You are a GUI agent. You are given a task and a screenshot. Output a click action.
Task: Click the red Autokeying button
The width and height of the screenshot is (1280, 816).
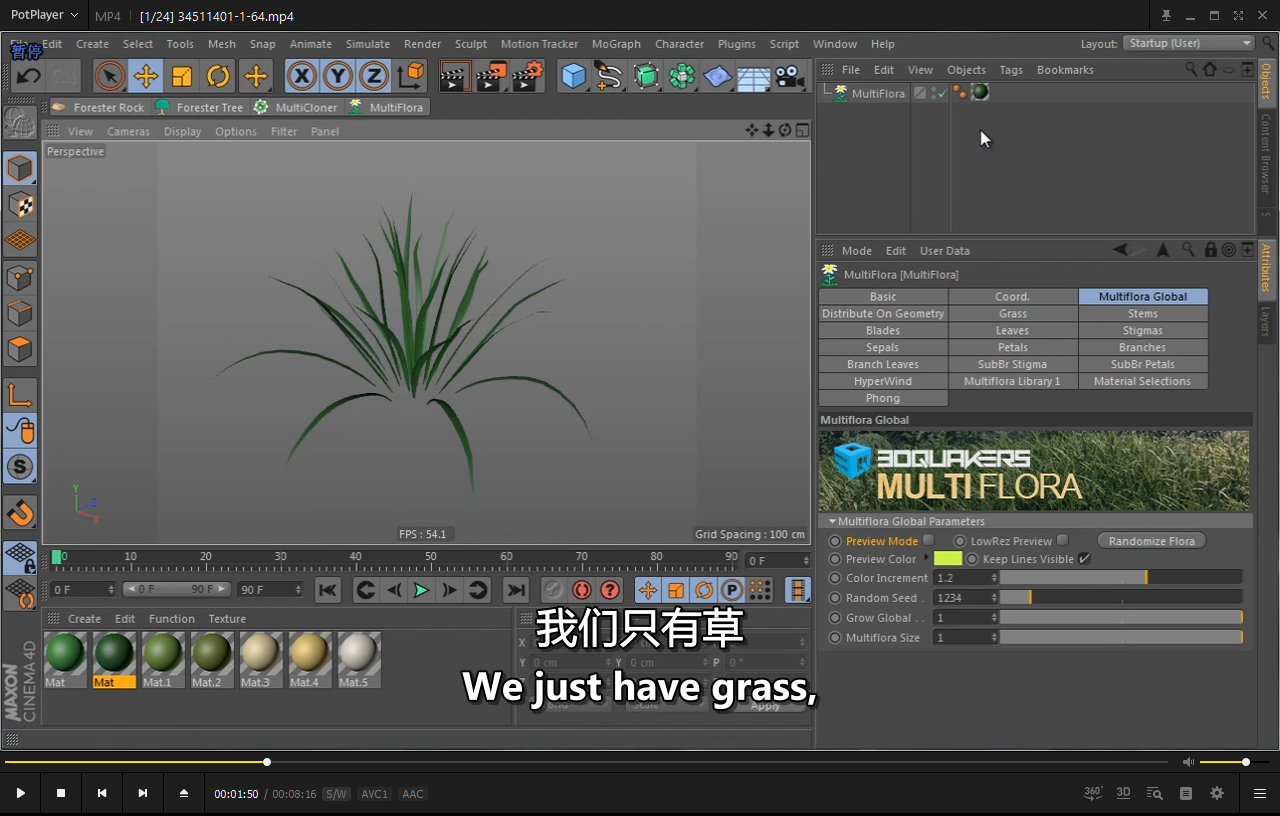[582, 590]
